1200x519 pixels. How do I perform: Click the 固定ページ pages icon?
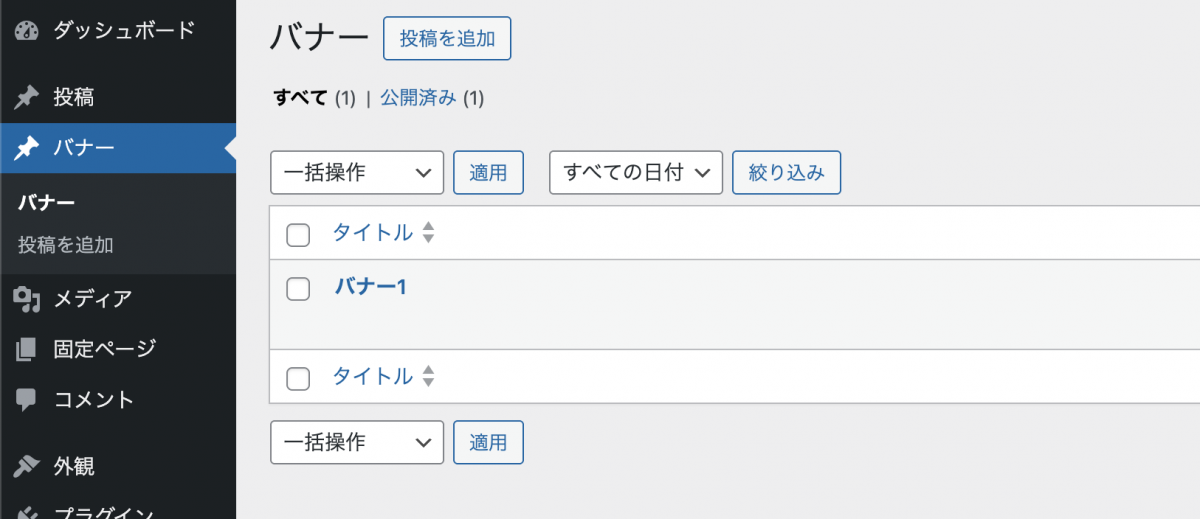click(27, 350)
